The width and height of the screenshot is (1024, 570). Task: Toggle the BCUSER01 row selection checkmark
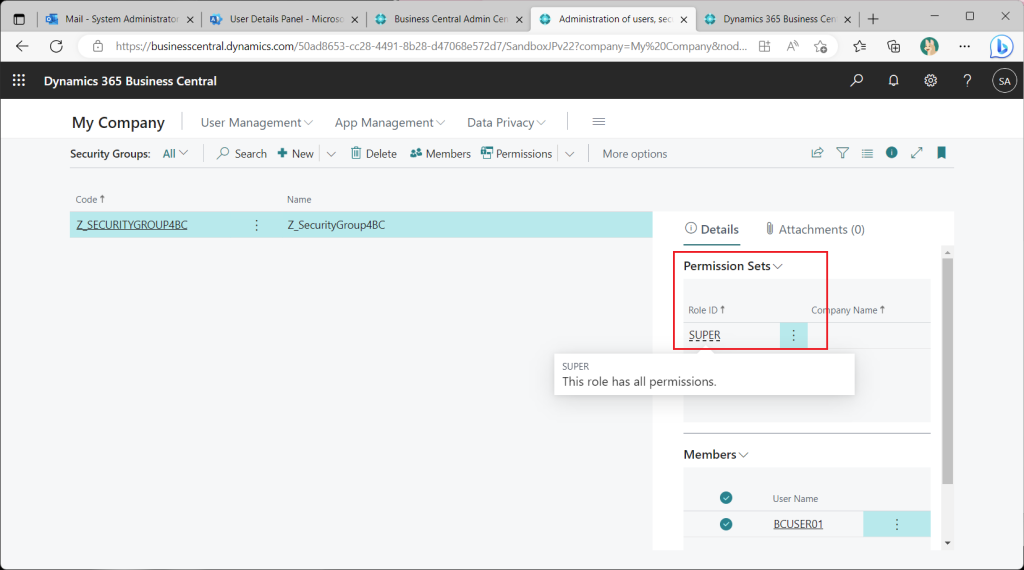click(726, 524)
